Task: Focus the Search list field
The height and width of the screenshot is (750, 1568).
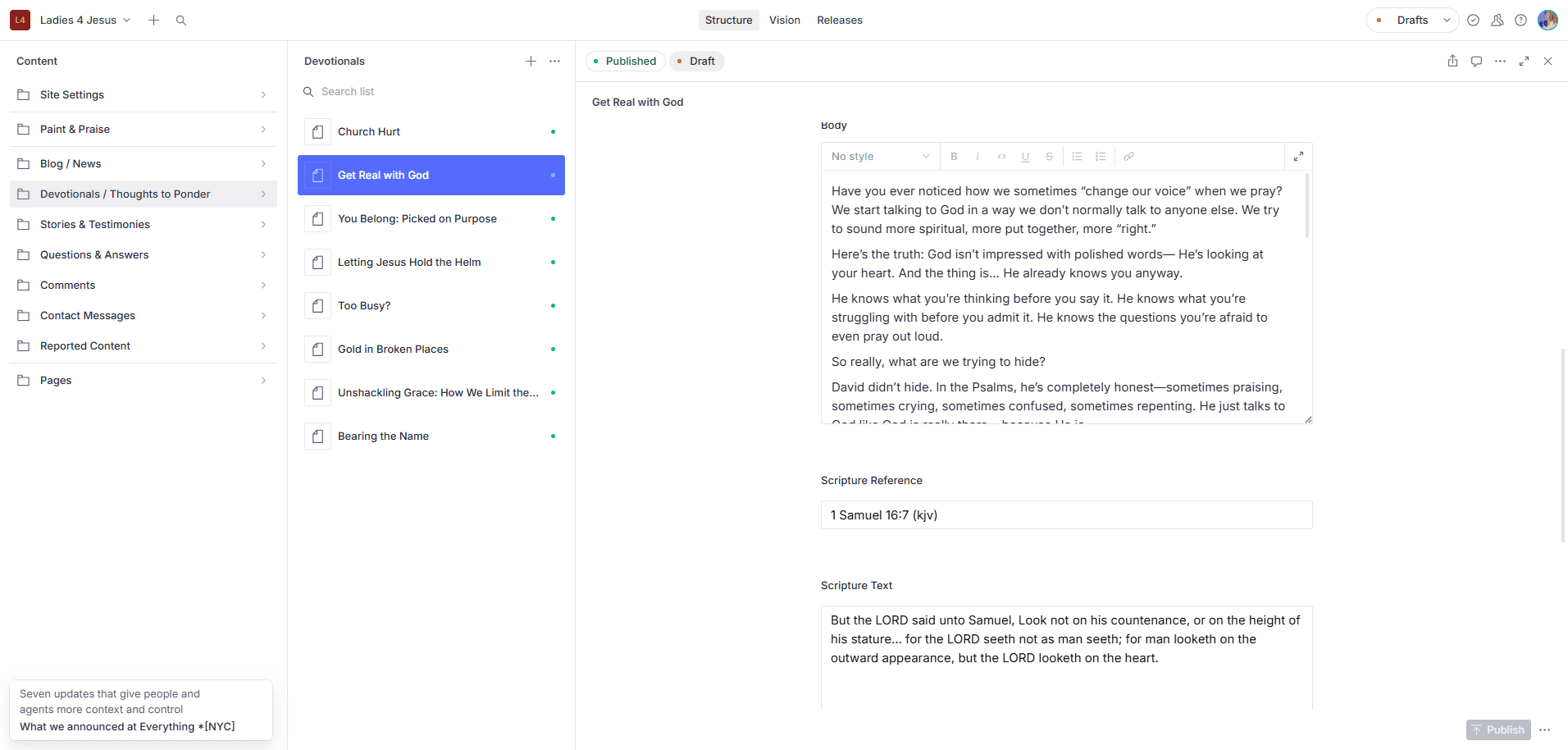Action: pos(431,92)
